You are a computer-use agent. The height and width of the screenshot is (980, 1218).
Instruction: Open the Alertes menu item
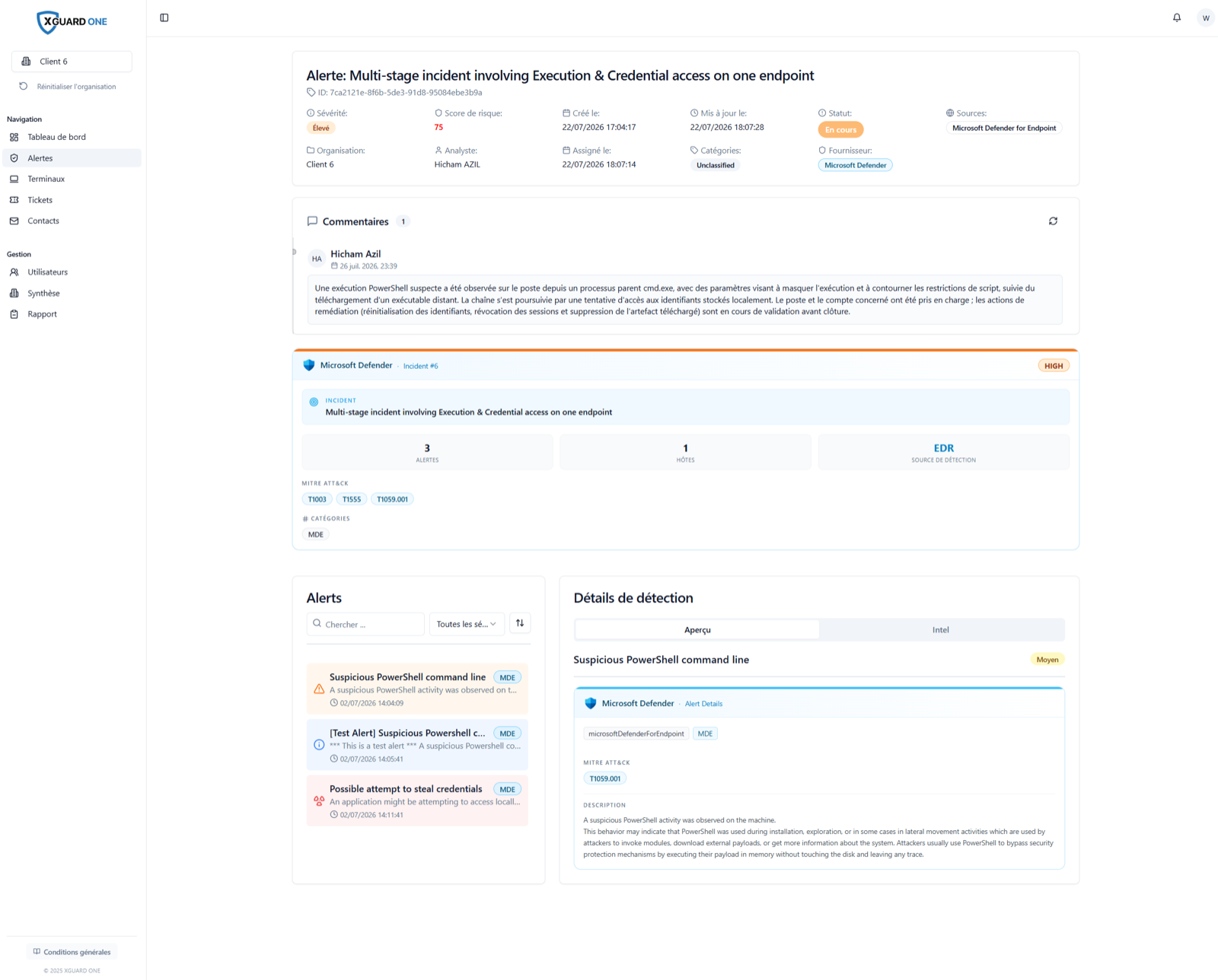click(72, 158)
